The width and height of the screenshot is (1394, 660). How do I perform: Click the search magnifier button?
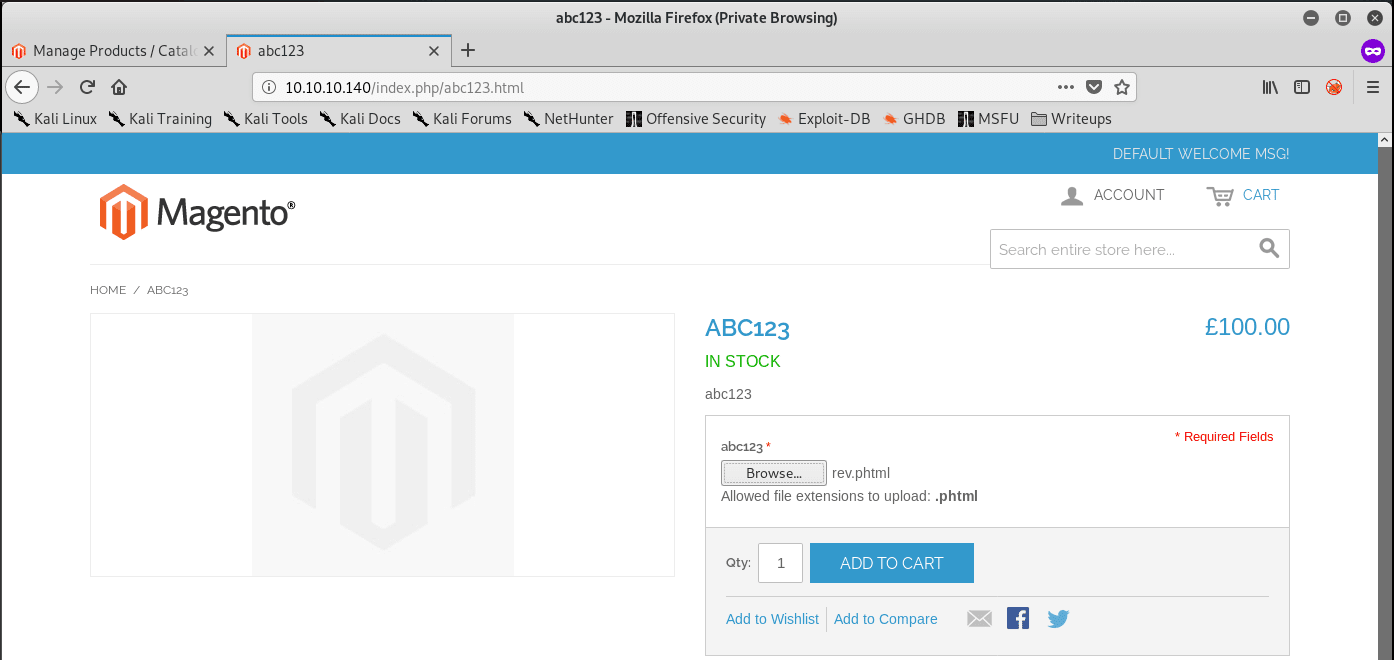click(x=1269, y=249)
